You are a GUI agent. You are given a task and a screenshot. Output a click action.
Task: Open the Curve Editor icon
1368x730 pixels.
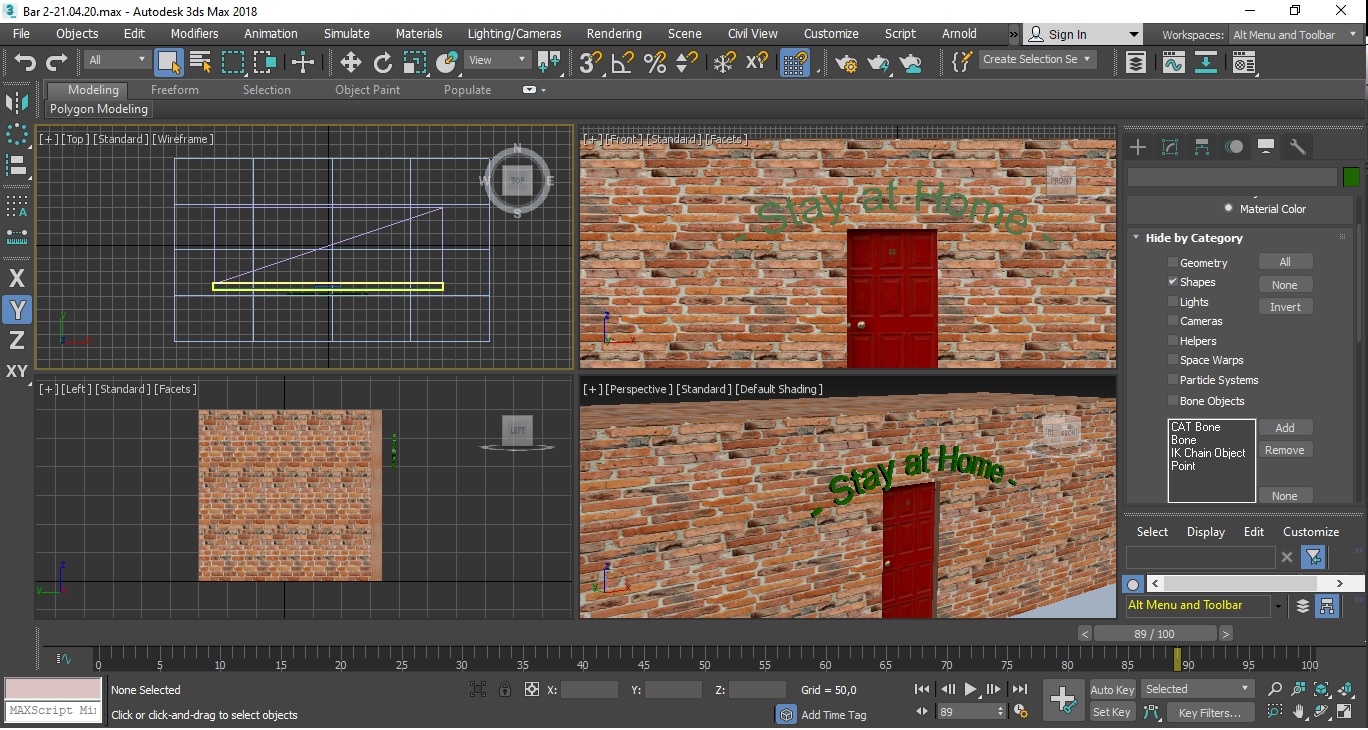pyautogui.click(x=1173, y=62)
